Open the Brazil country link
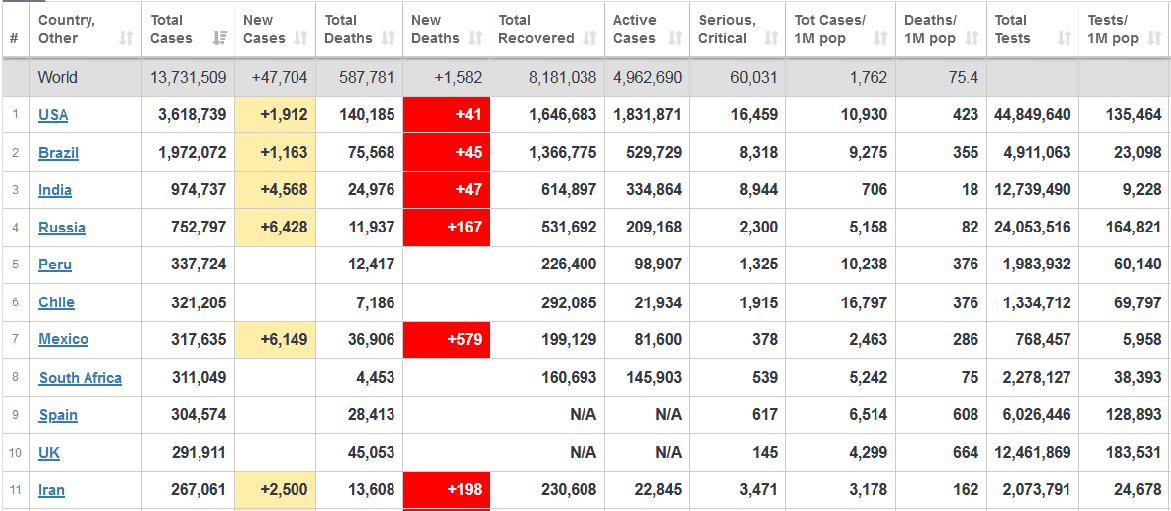Screen dimensions: 1171x511 click(x=58, y=153)
